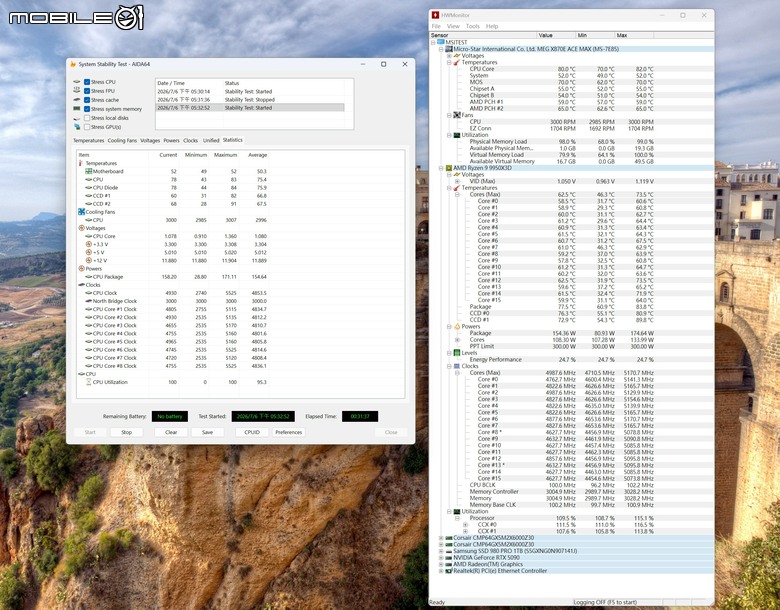Click the Clear button in AIDA64
780x610 pixels.
pos(171,432)
